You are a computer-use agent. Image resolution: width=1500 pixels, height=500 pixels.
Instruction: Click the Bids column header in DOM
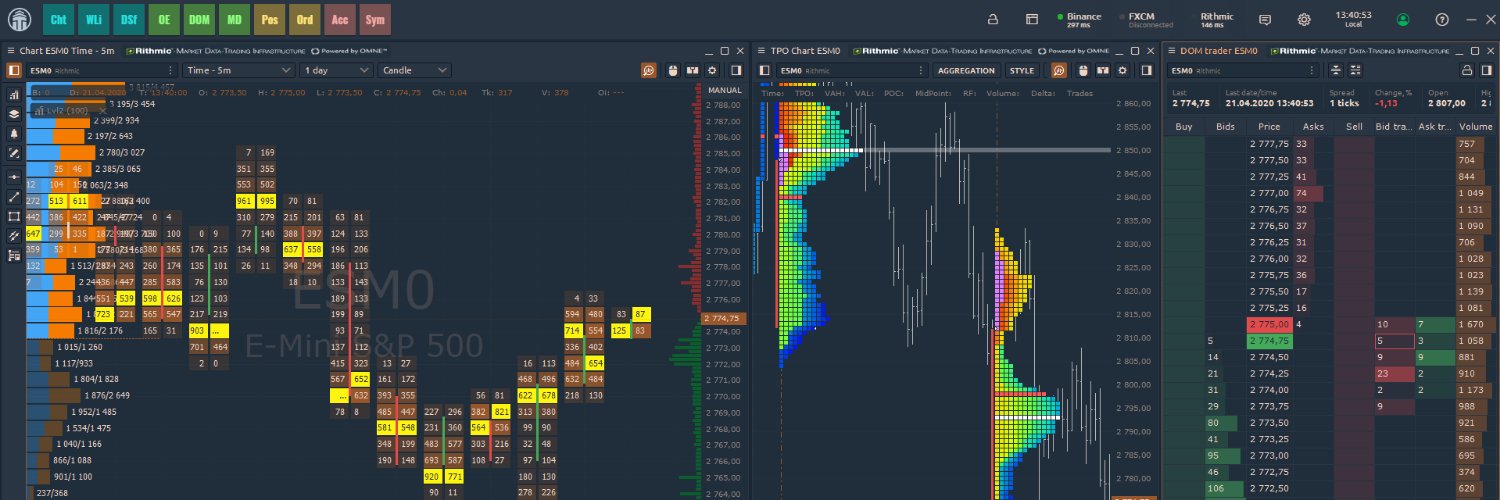(1226, 127)
